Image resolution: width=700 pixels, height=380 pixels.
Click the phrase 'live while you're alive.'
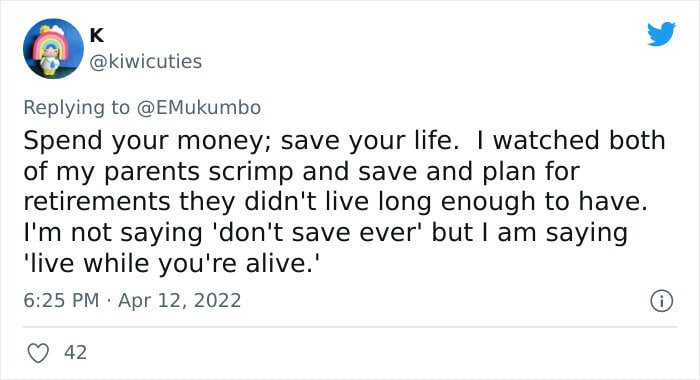pos(172,263)
